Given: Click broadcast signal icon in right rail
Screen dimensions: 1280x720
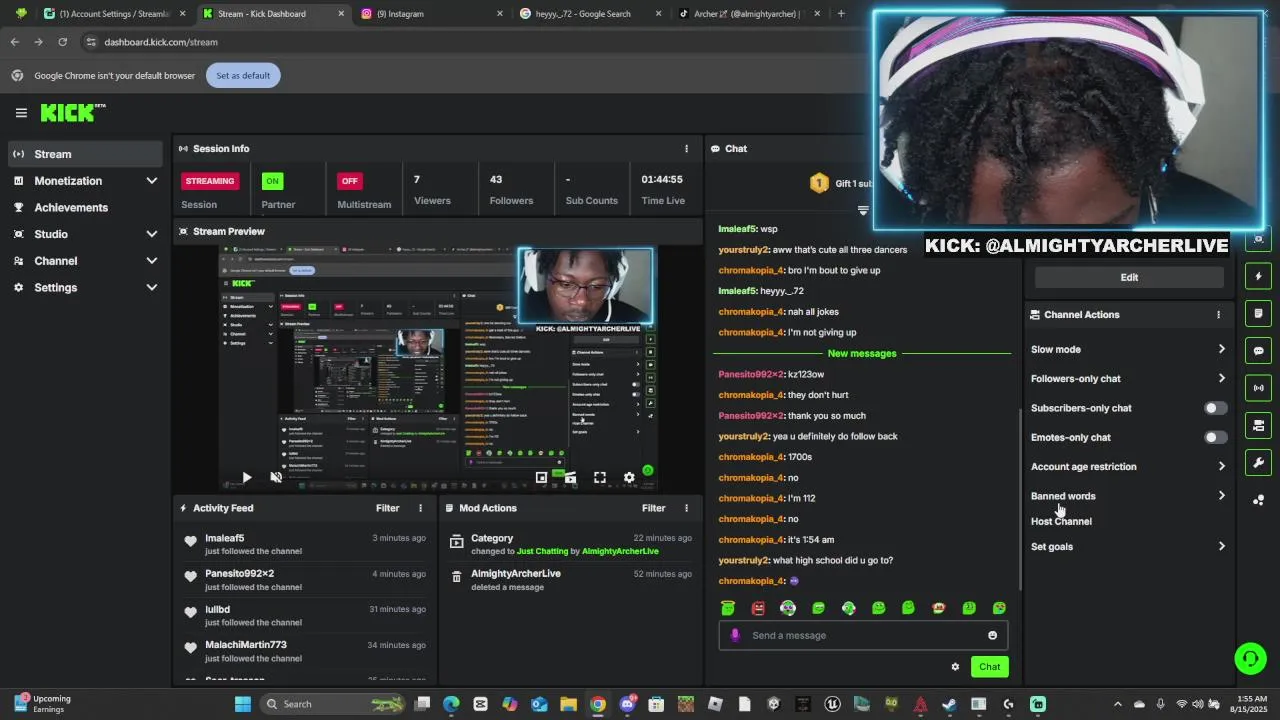Looking at the screenshot, I should (1258, 388).
